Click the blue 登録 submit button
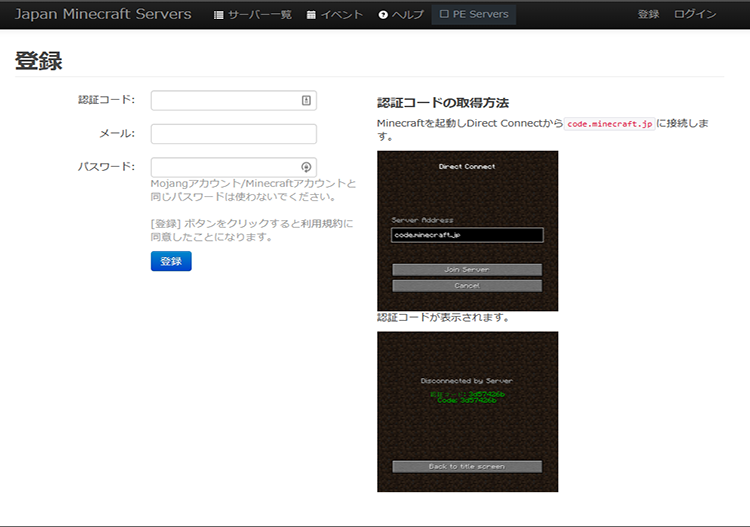 tap(171, 261)
